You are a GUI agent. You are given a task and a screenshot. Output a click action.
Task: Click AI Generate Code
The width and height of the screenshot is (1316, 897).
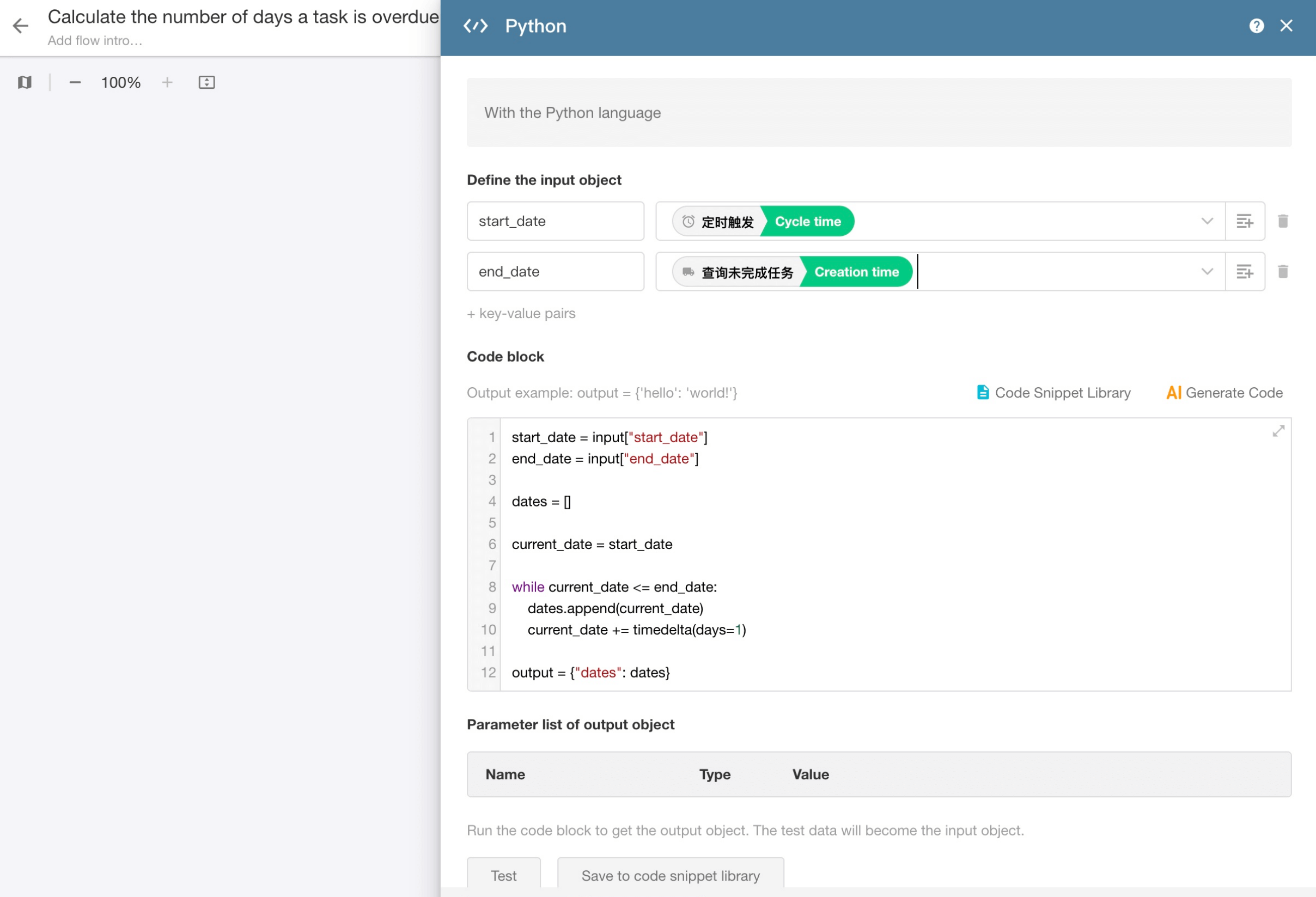point(1224,393)
